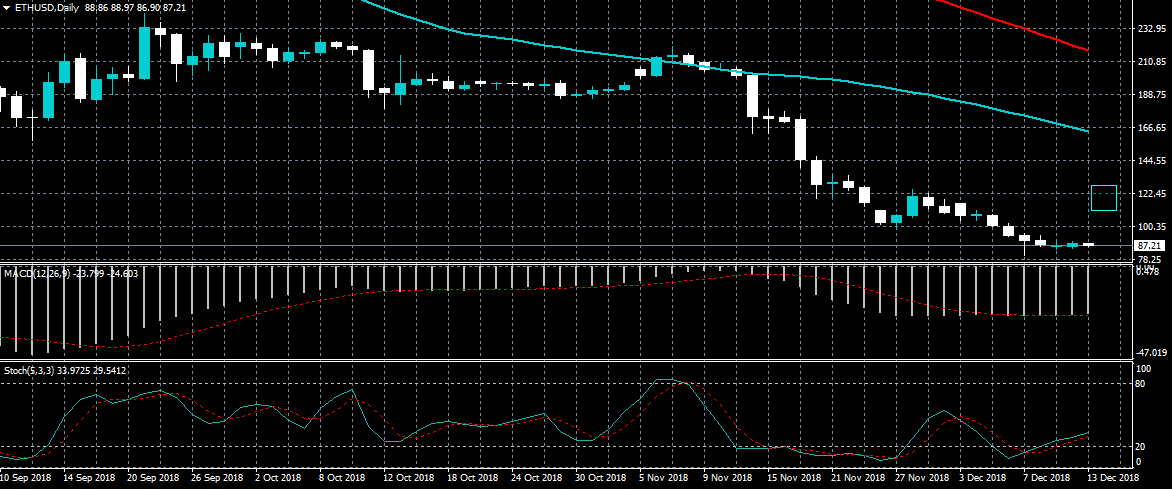
Task: Click the Stochastic 20 level label
Action: pos(1138,447)
